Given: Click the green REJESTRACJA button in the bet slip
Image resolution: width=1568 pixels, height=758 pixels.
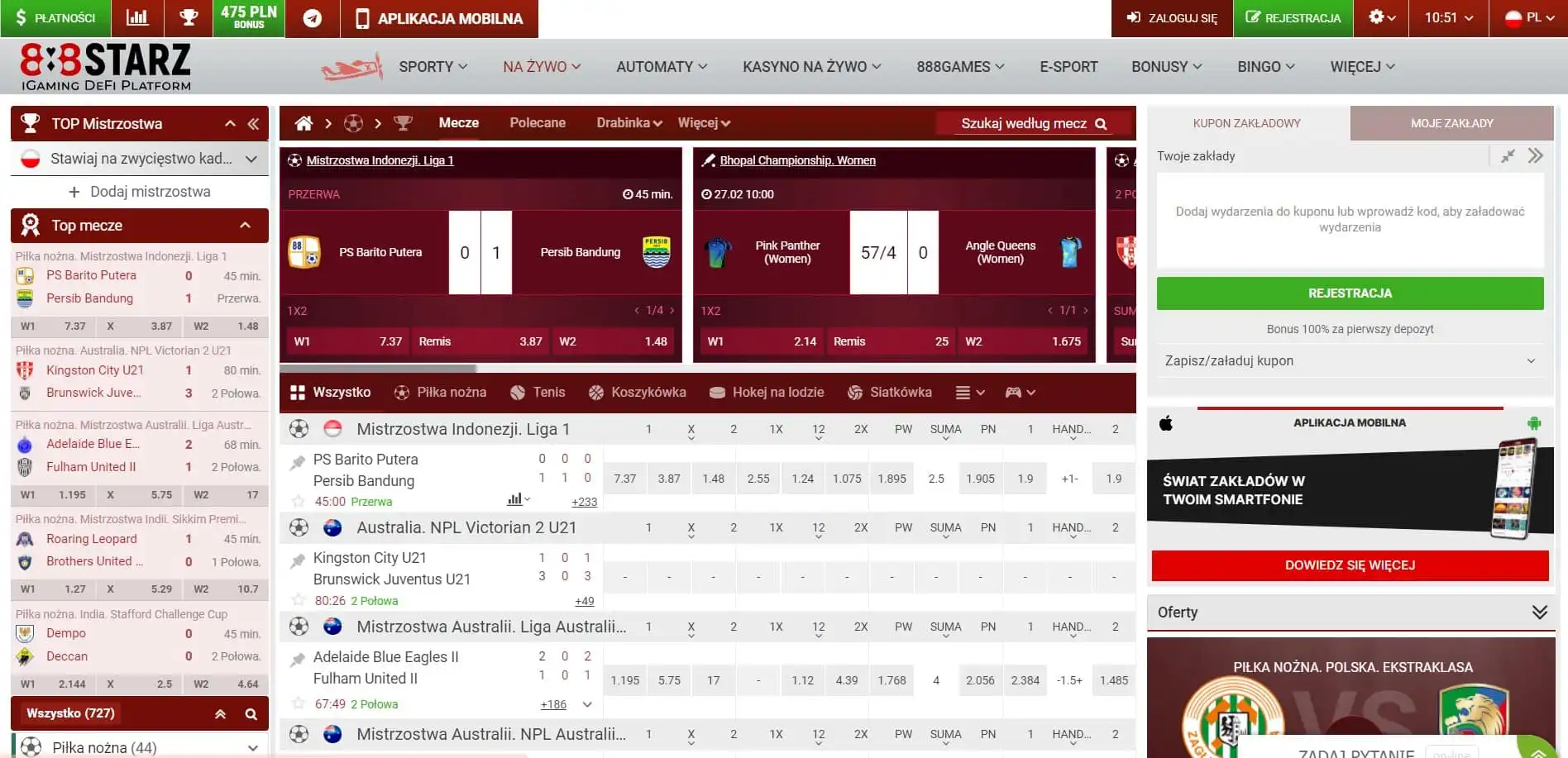Looking at the screenshot, I should 1350,293.
